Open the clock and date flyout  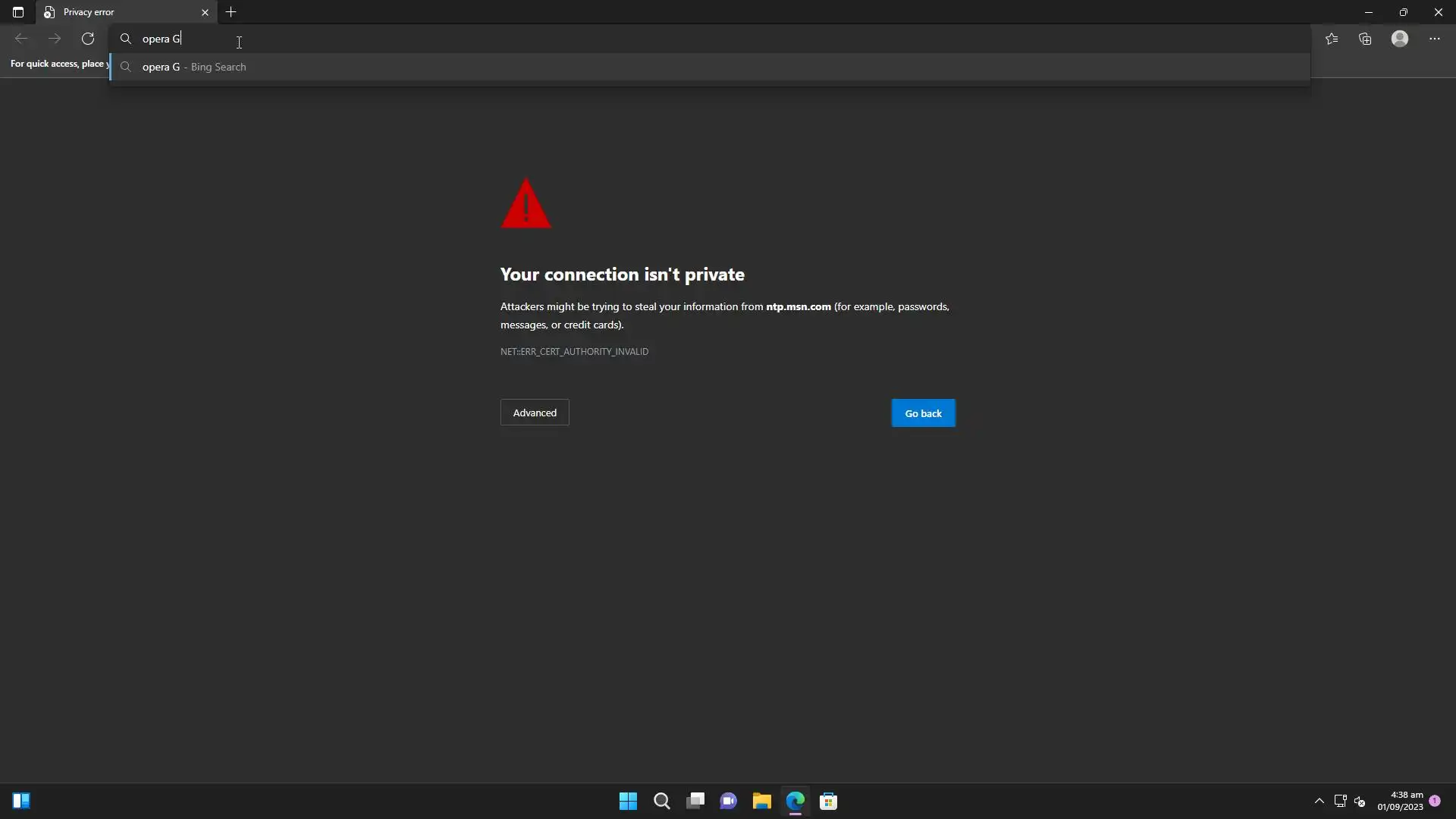(1400, 801)
